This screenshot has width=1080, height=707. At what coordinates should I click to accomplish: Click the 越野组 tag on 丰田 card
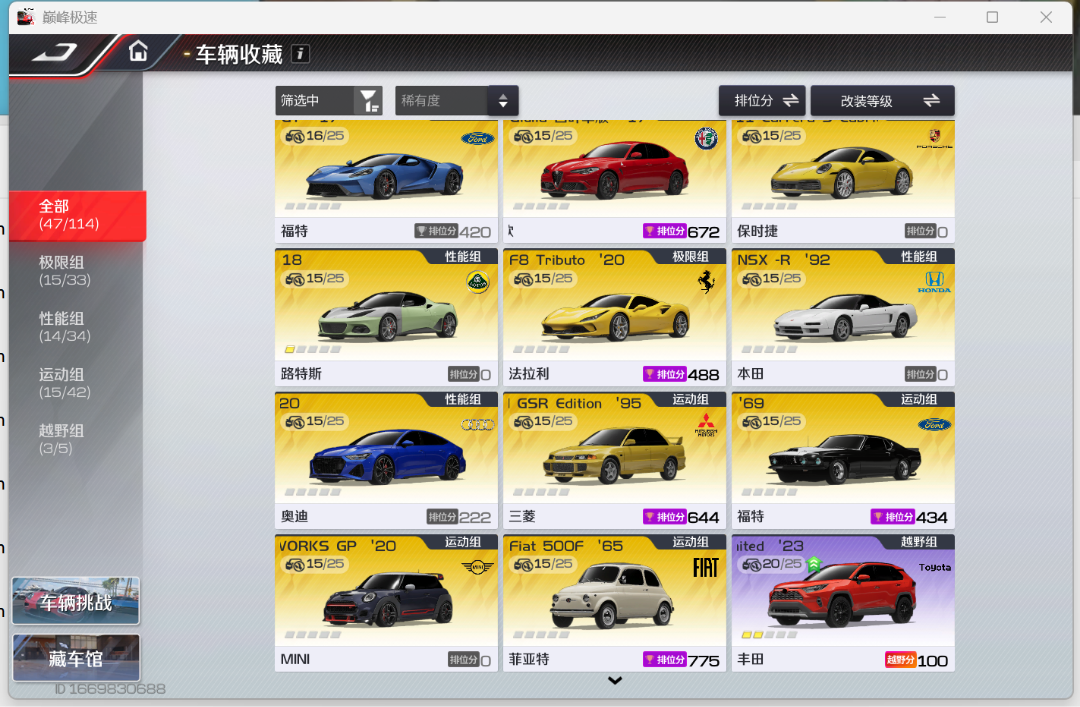point(919,542)
